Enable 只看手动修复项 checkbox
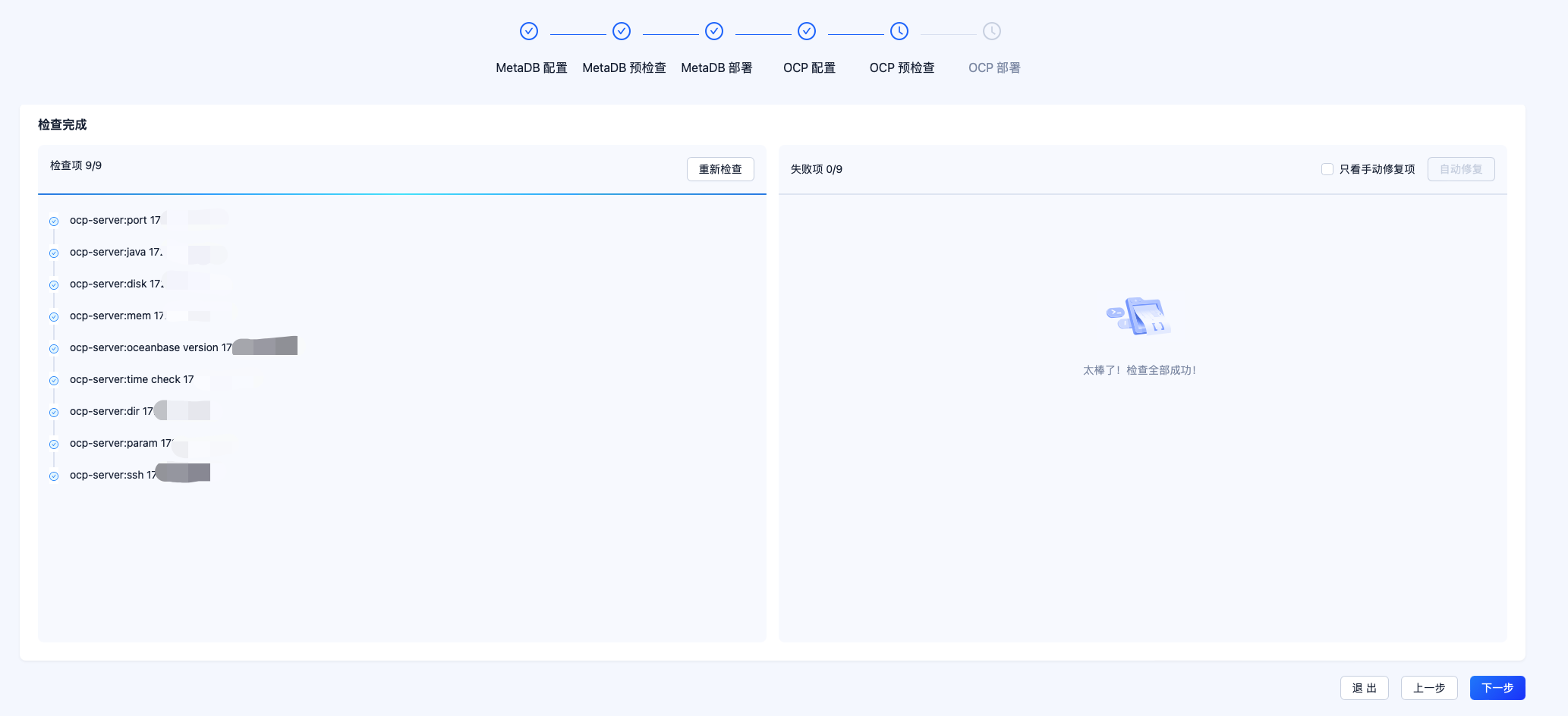Image resolution: width=1568 pixels, height=716 pixels. click(x=1327, y=169)
